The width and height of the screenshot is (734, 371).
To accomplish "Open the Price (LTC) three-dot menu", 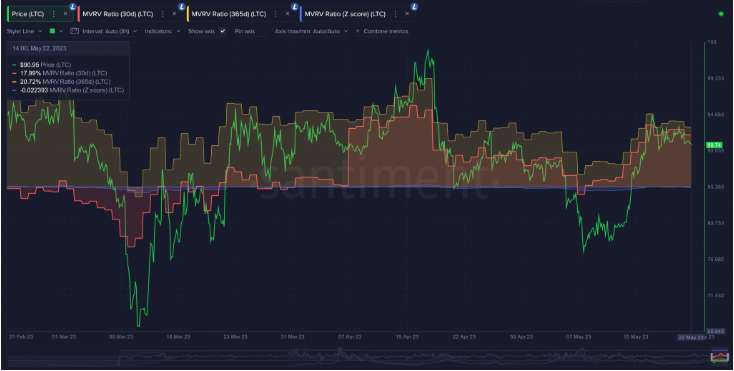I will point(53,14).
